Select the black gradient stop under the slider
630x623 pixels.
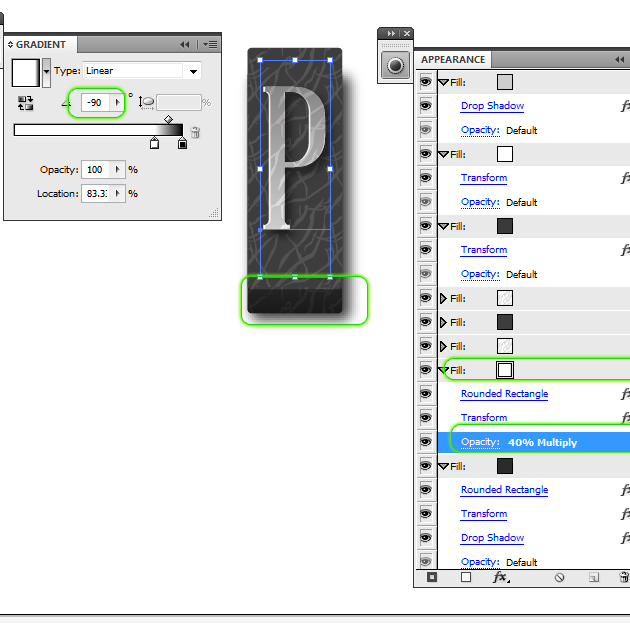182,143
